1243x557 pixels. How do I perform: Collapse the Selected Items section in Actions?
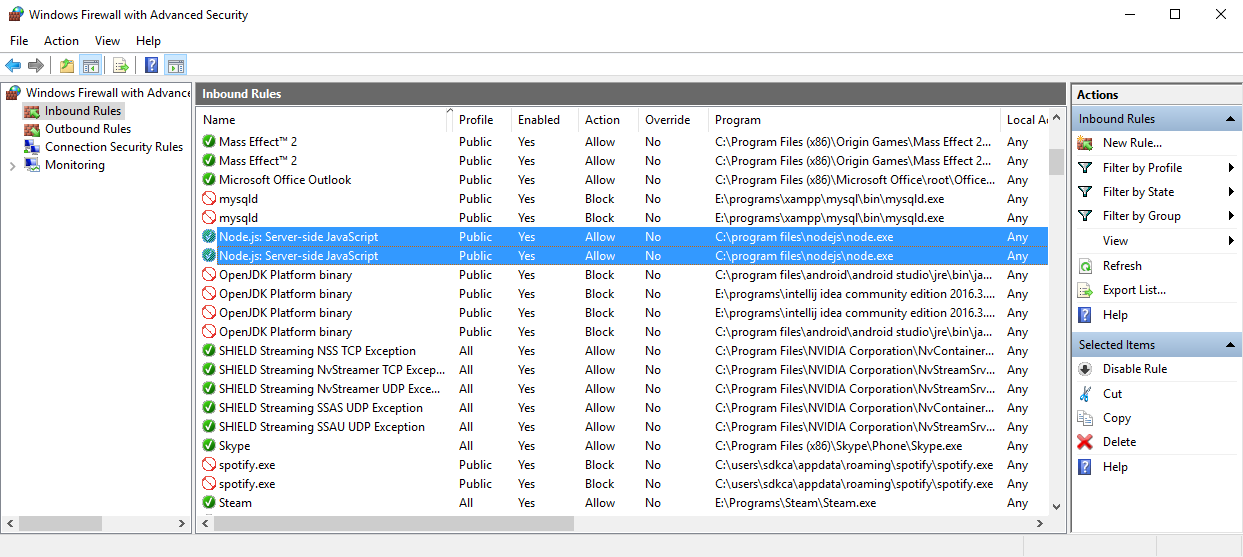[1231, 345]
